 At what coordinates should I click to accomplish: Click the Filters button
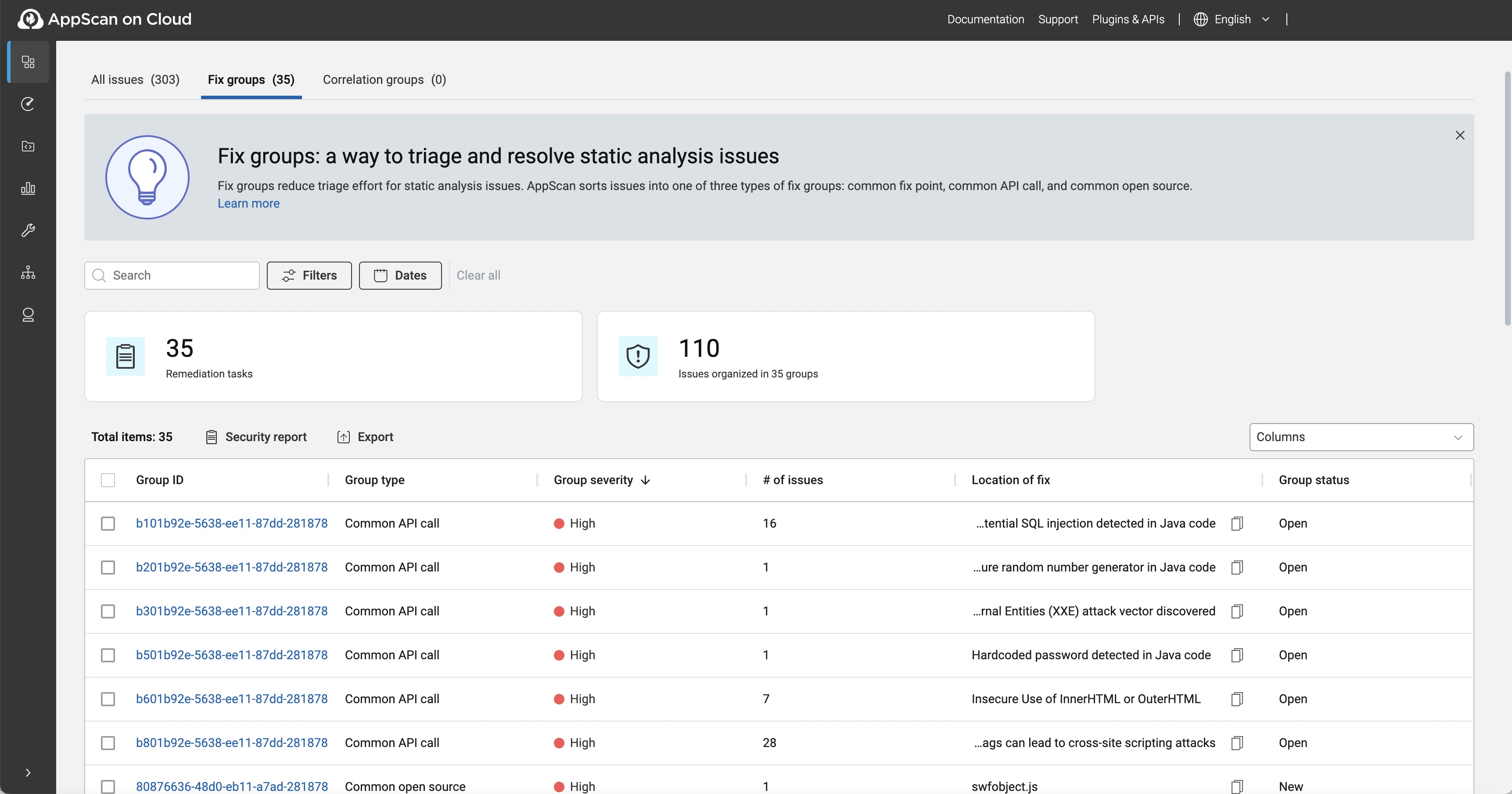point(309,275)
